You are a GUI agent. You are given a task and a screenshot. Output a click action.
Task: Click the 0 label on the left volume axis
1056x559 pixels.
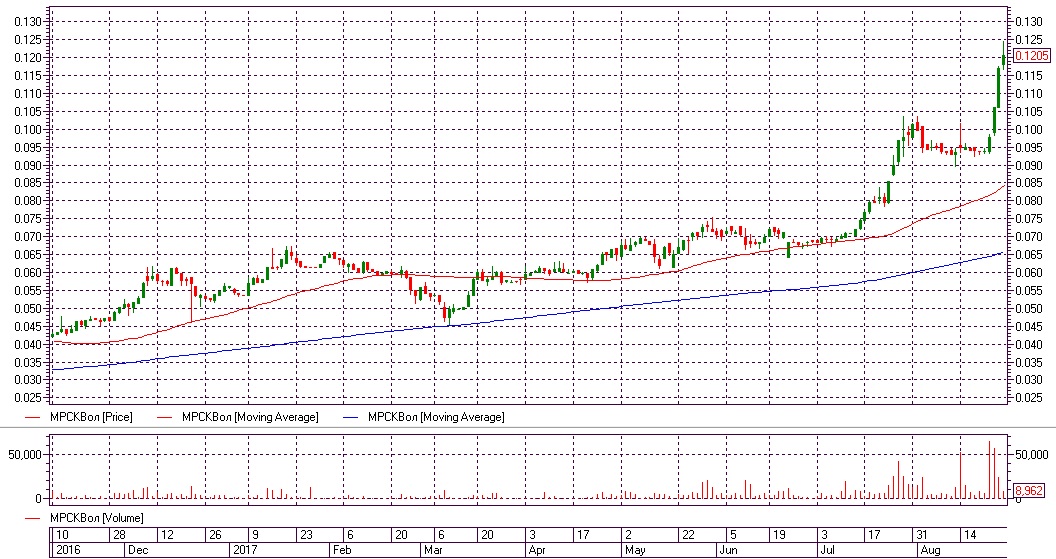[x=38, y=499]
